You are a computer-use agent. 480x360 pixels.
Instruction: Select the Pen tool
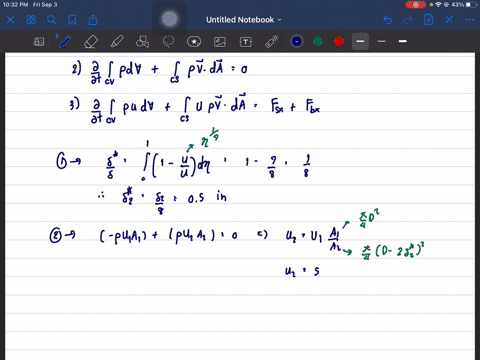pyautogui.click(x=65, y=42)
